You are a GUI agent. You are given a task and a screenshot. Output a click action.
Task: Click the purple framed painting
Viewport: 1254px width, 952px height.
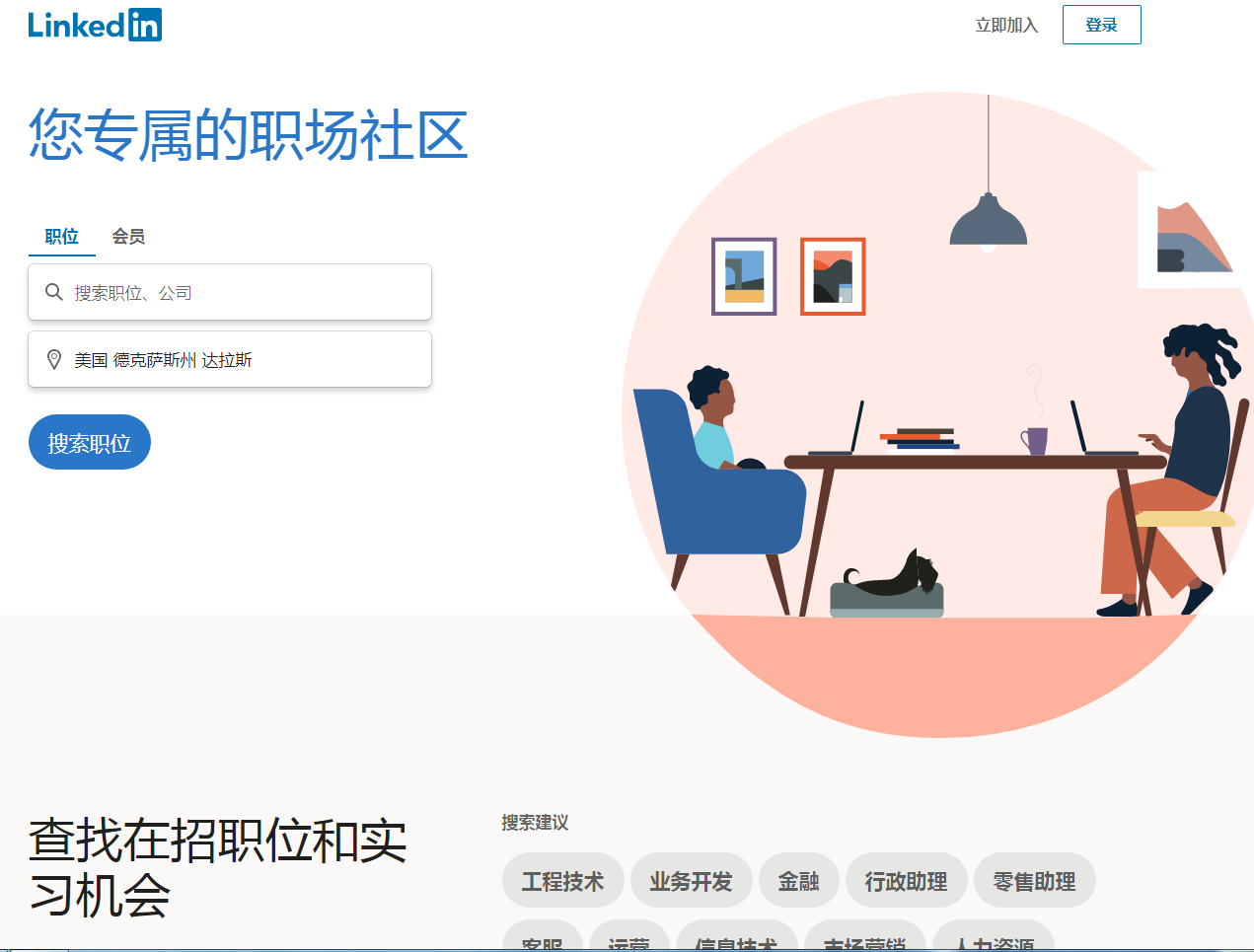[744, 276]
